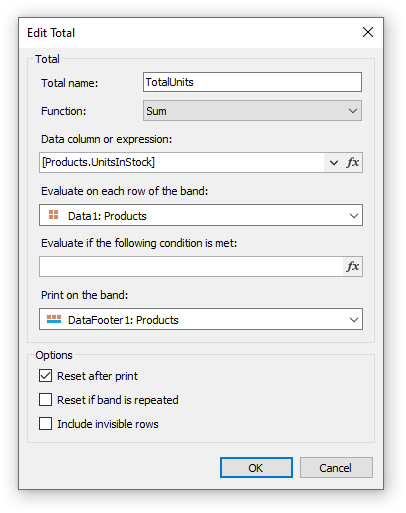Click the Reset after print label
This screenshot has width=406, height=513.
[97, 376]
